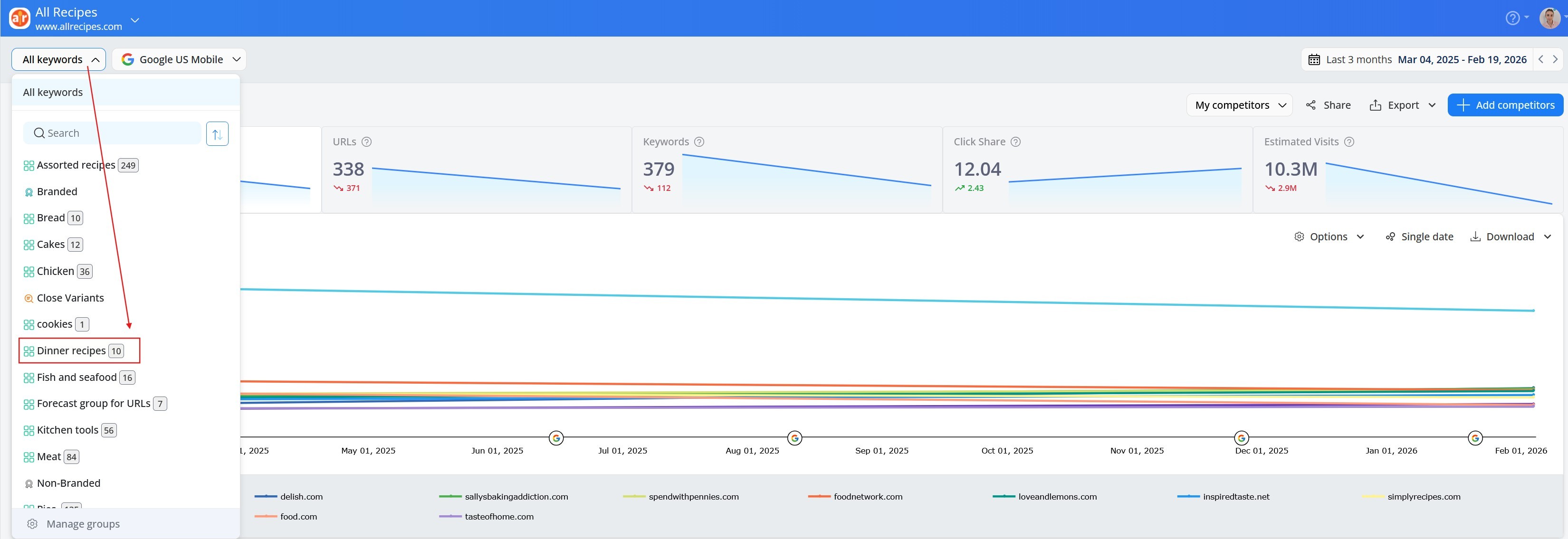
Task: Click the Single date button label
Action: click(1427, 236)
